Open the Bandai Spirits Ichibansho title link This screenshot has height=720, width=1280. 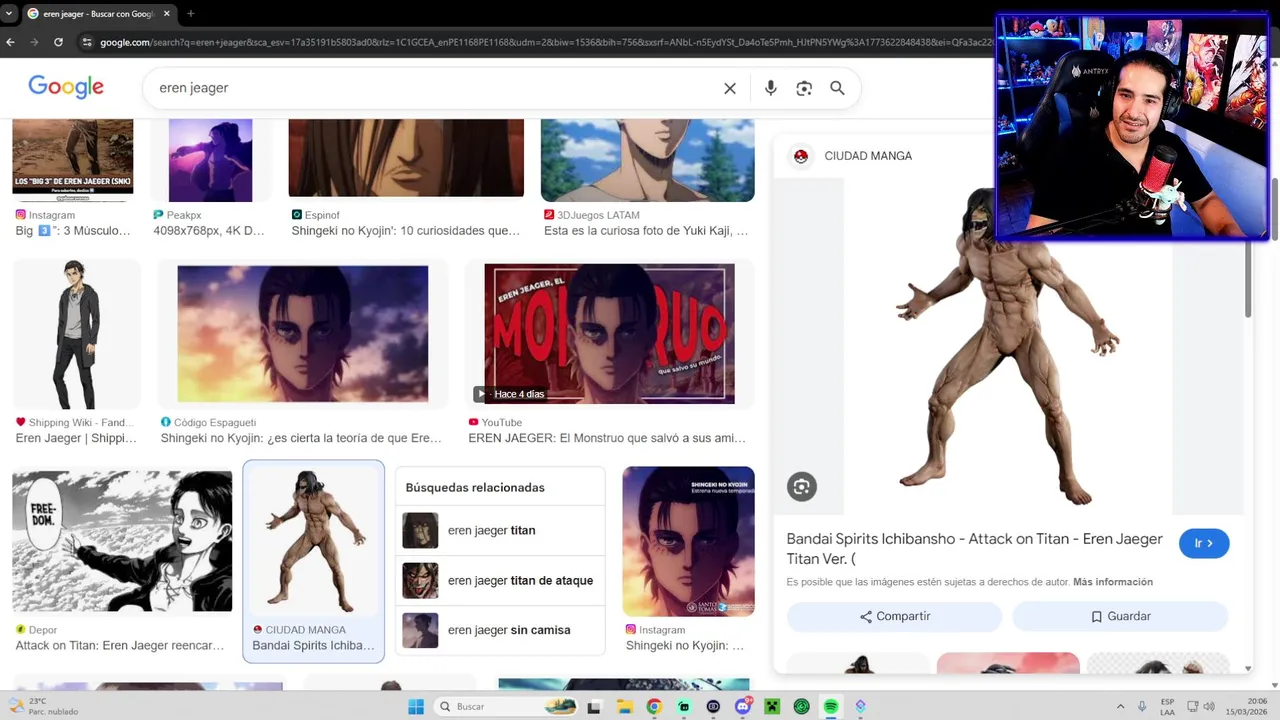coord(974,548)
